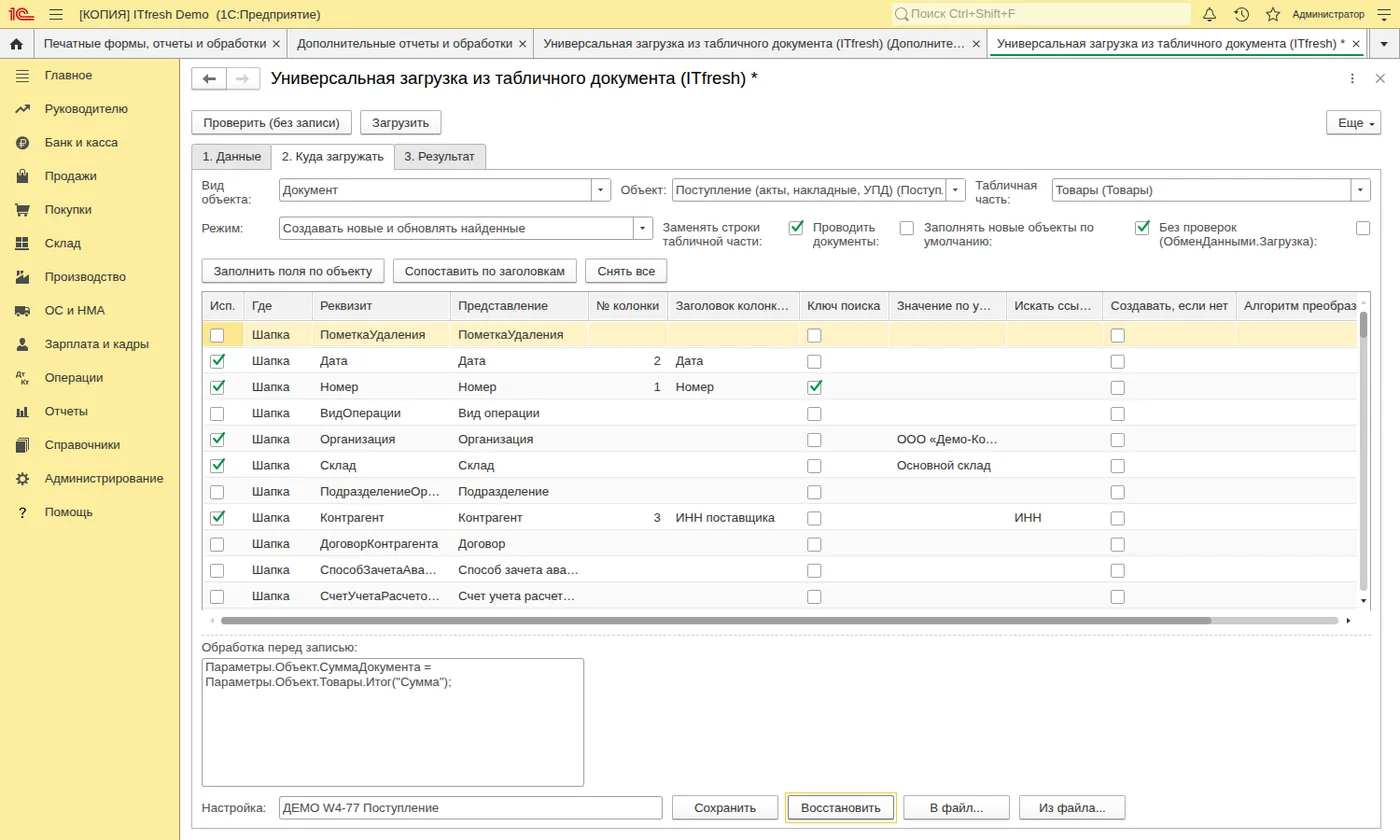Expand the Объект dropdown arrow
Screen dimensions: 1400x840
(x=956, y=190)
